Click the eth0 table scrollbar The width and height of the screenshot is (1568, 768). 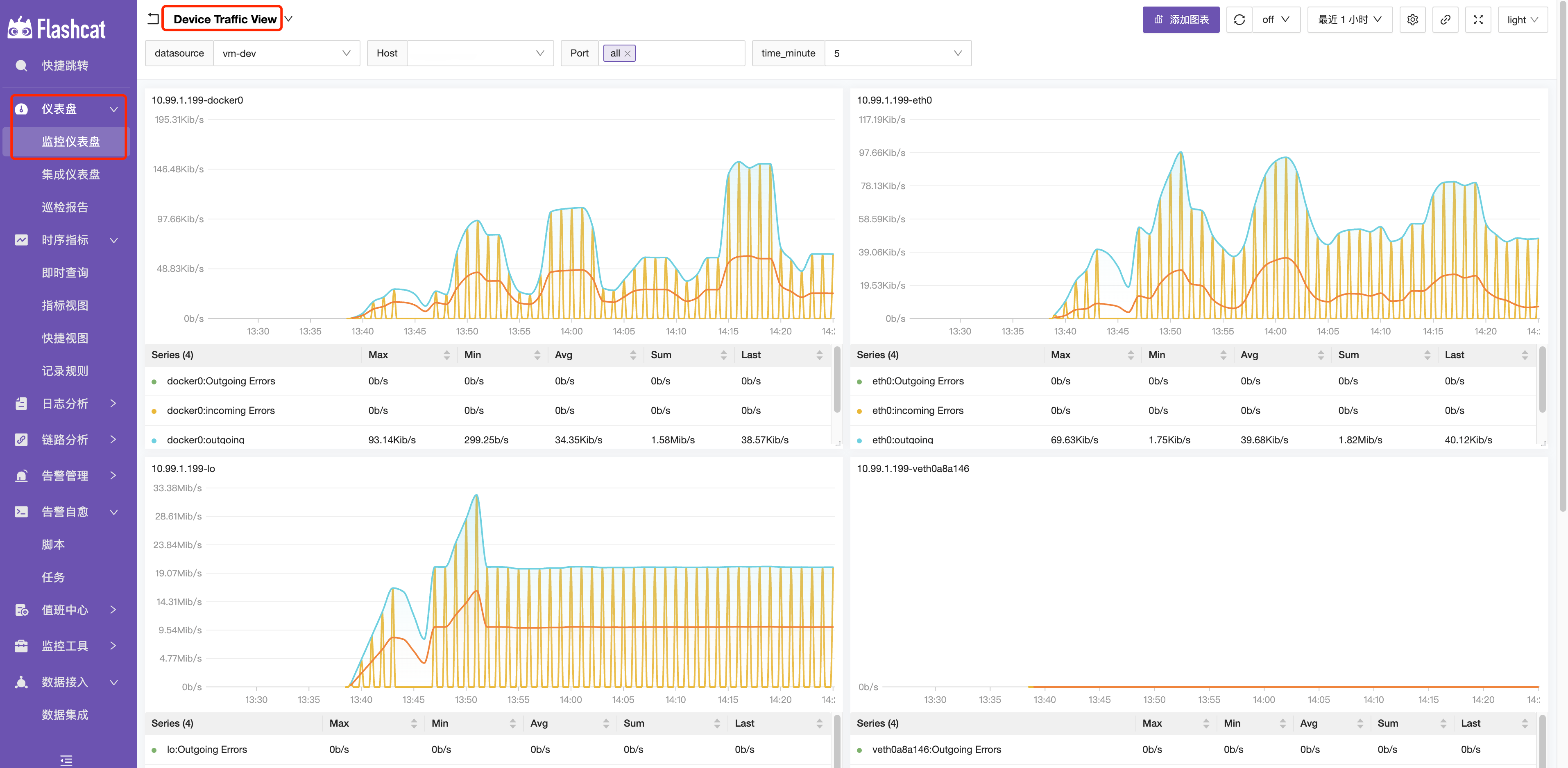[x=1542, y=380]
